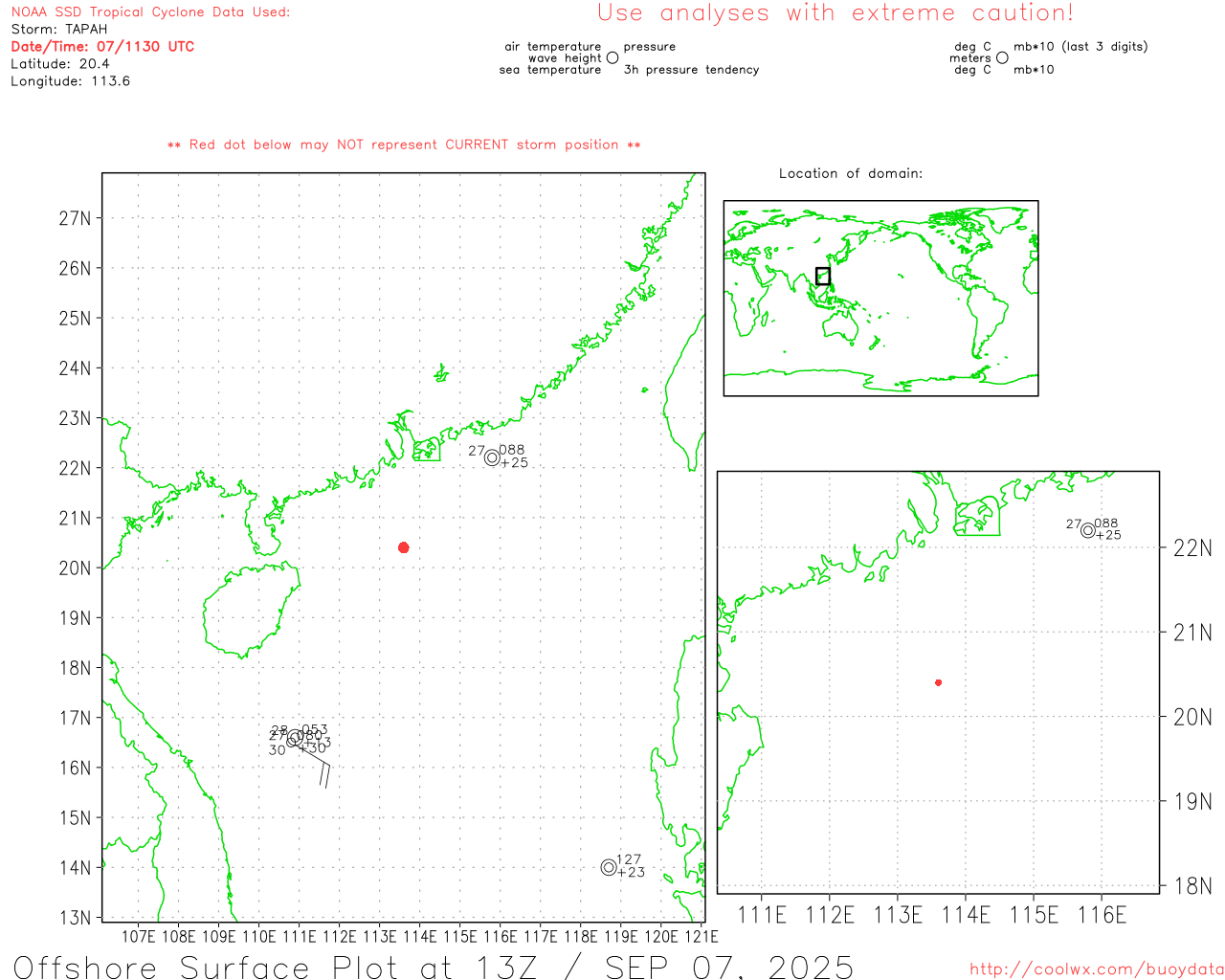
Task: Click the legend circle beside 'wave height'
Action: tap(612, 57)
